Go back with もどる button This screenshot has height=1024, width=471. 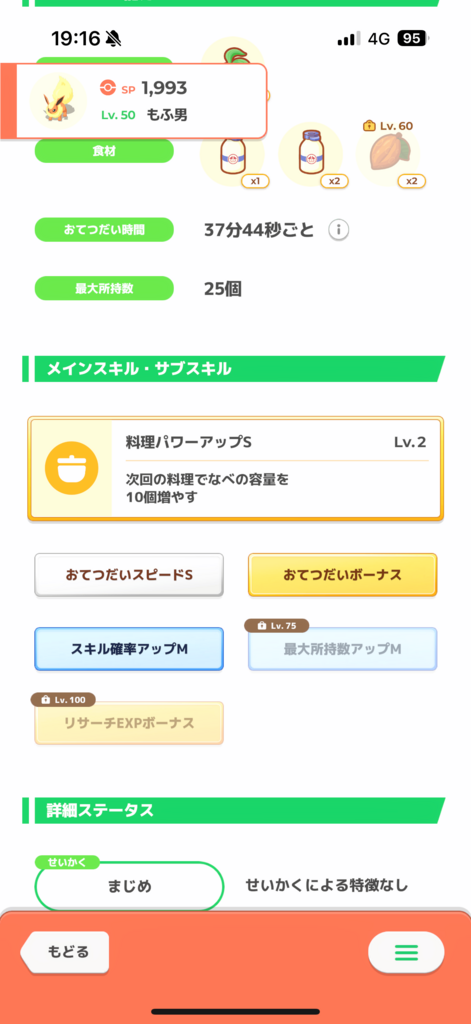tap(65, 952)
